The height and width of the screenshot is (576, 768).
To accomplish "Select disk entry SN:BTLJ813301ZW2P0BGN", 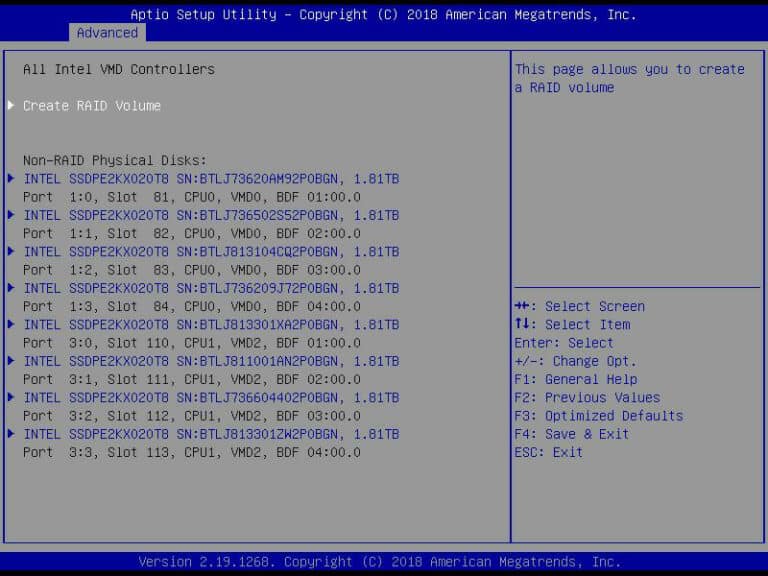I will coord(211,434).
